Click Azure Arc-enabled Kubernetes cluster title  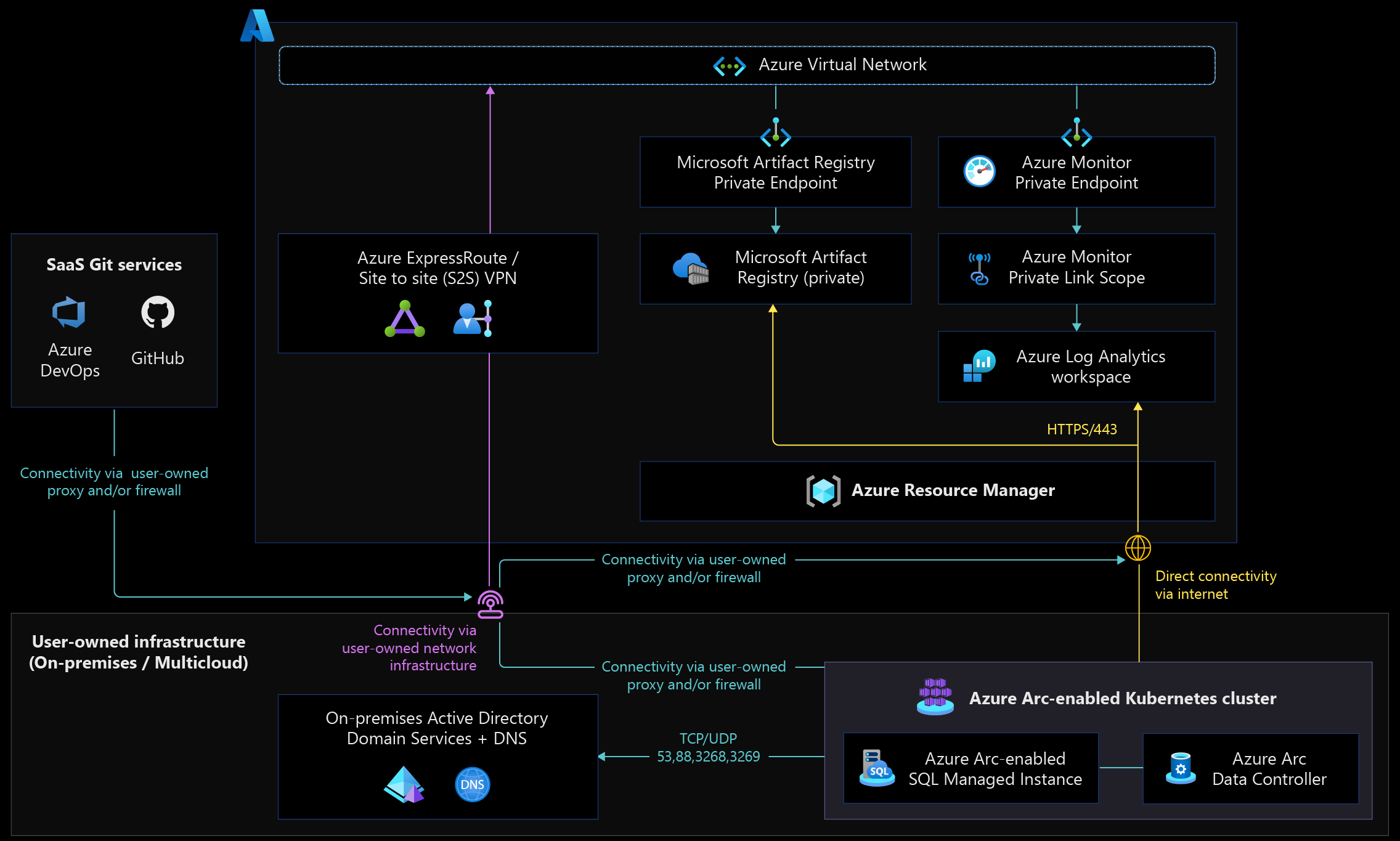click(x=1123, y=698)
